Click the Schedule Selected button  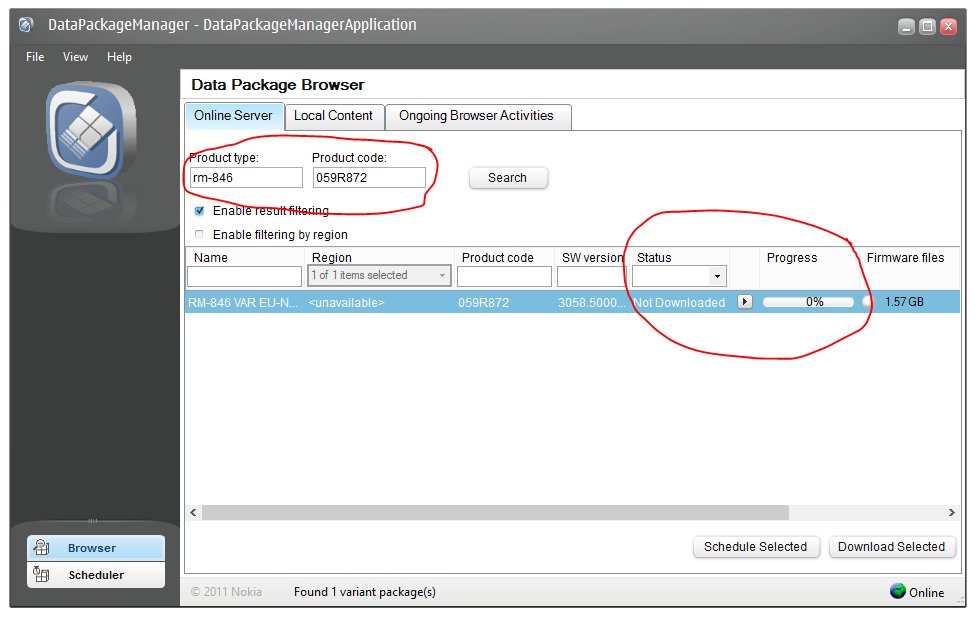pos(756,547)
